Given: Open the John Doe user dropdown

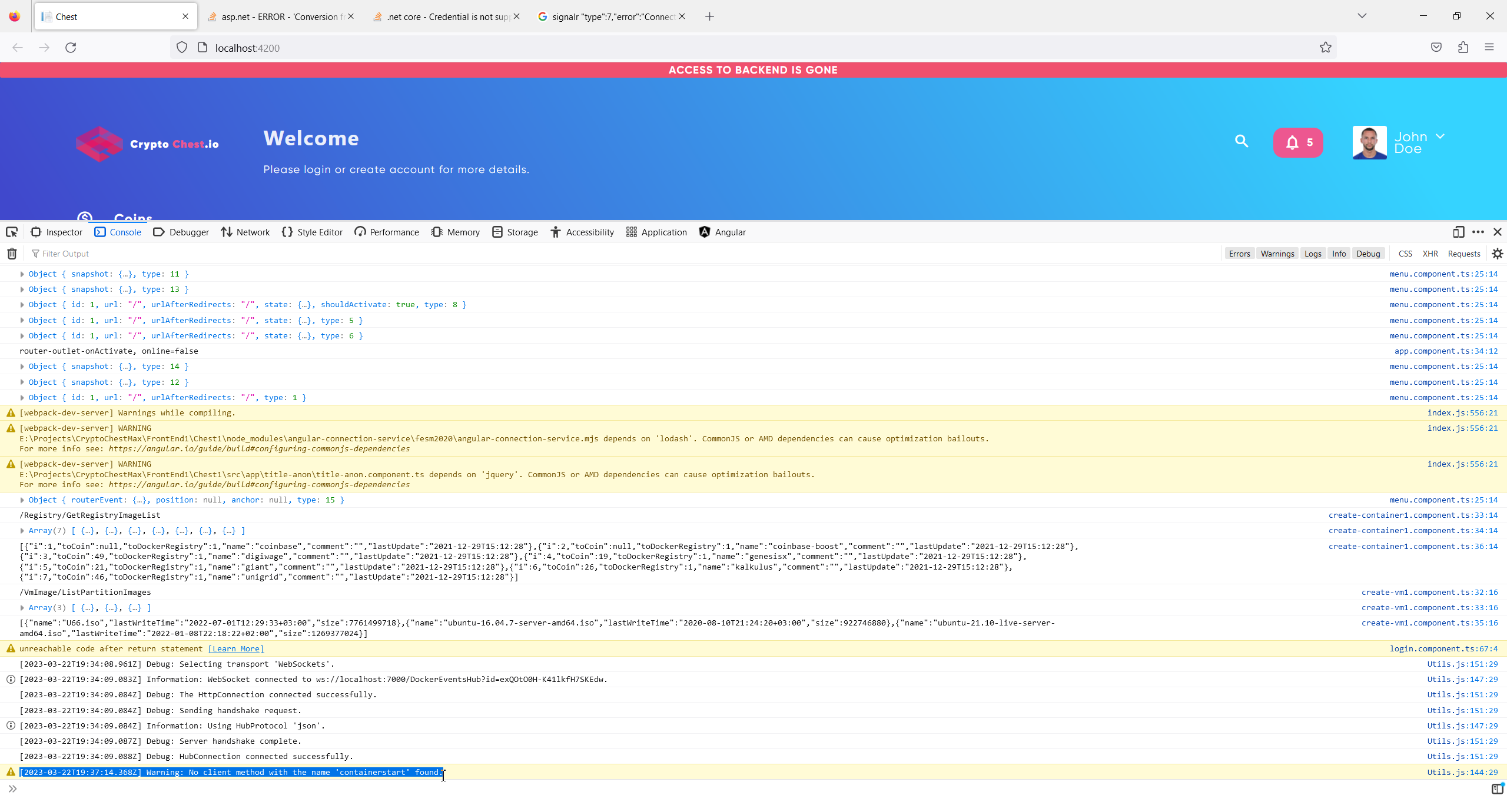Looking at the screenshot, I should click(x=1440, y=137).
